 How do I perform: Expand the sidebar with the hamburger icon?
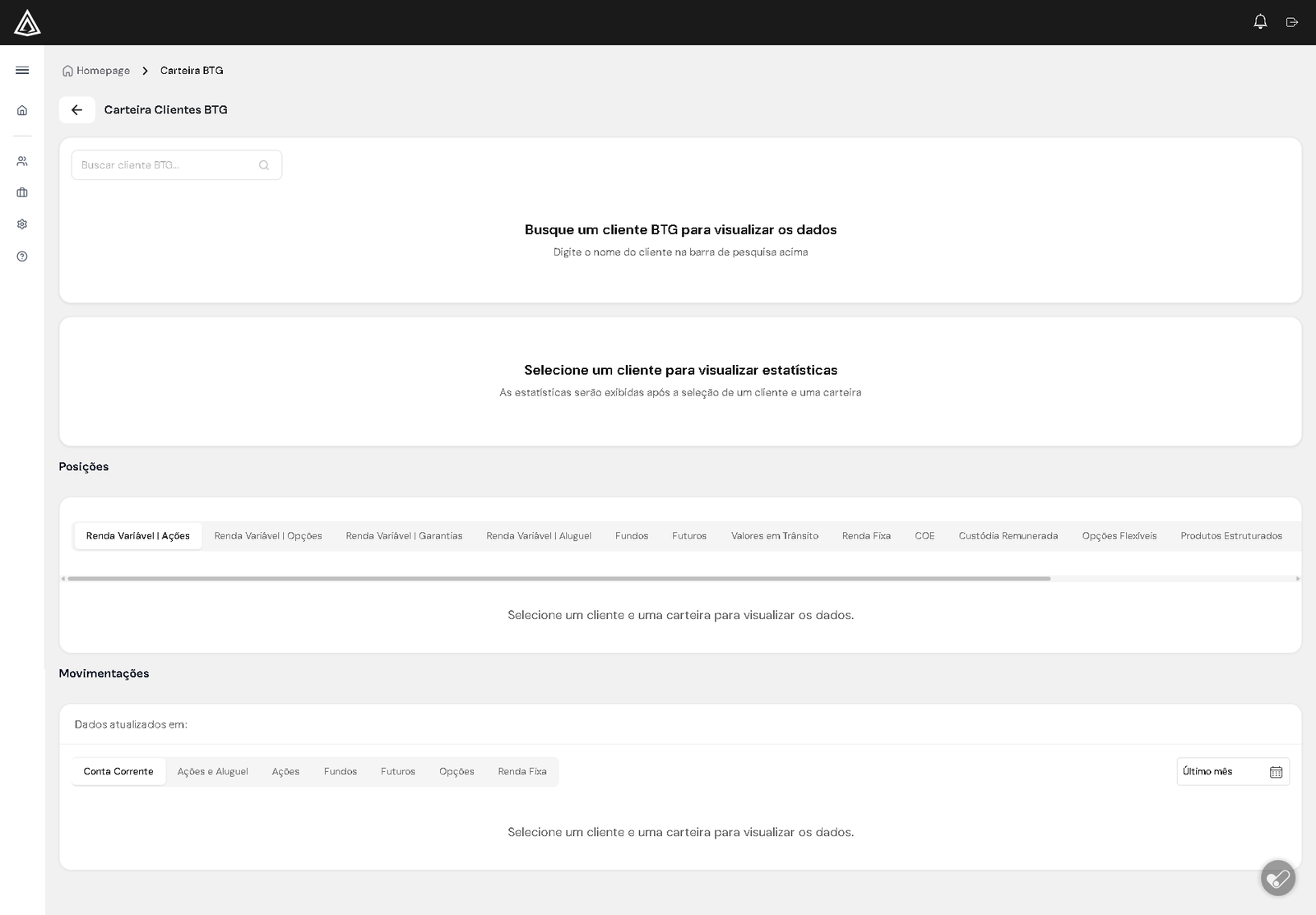pos(22,71)
